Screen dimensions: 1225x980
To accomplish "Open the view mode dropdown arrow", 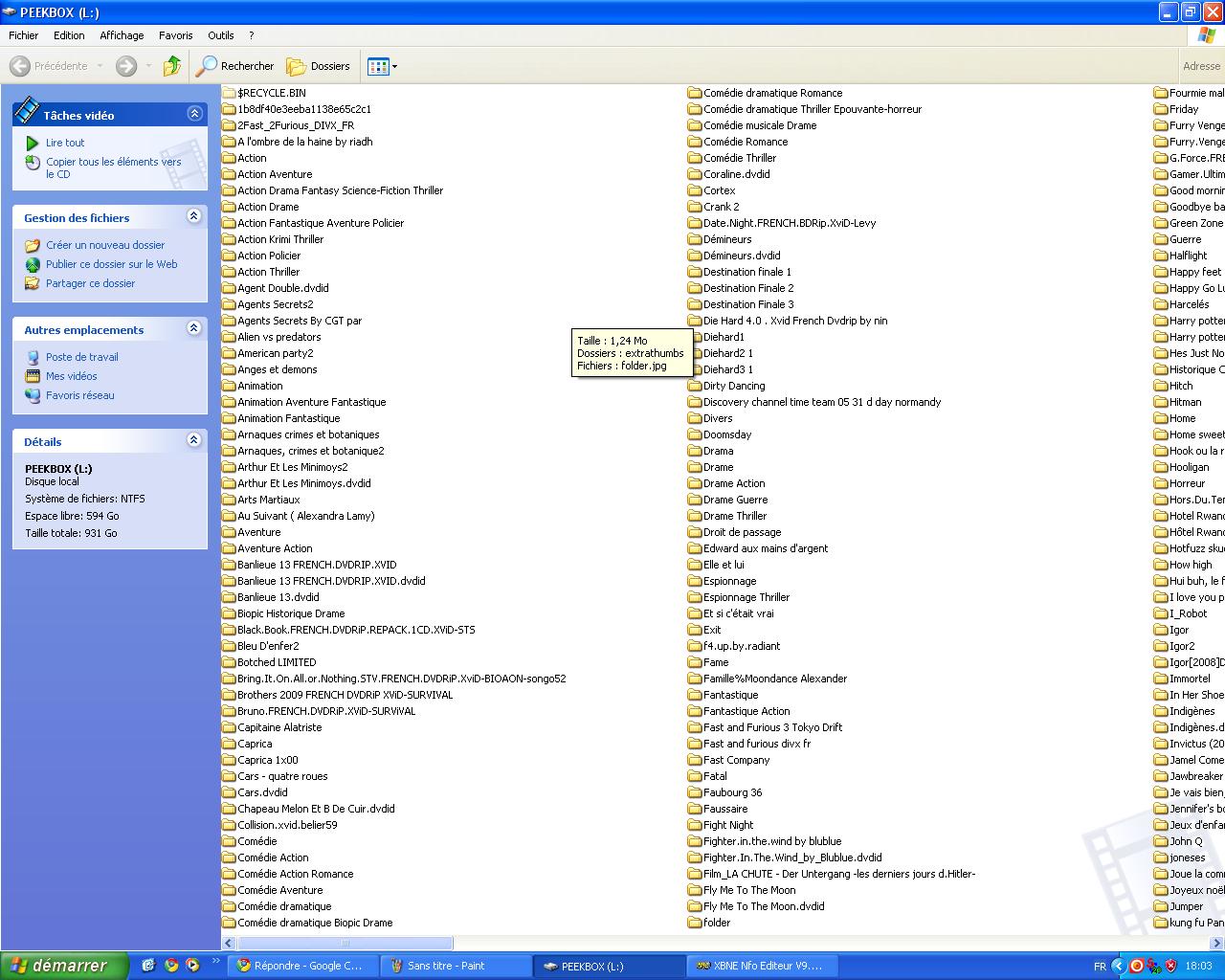I will 394,67.
